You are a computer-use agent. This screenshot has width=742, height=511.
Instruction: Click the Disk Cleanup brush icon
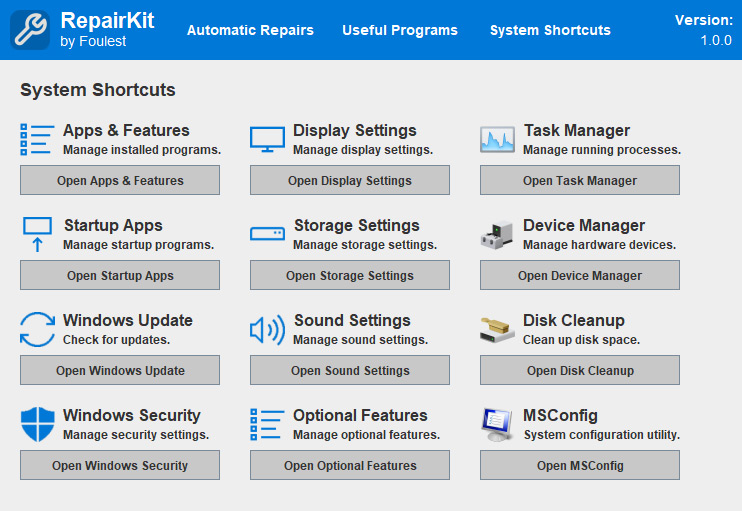(x=497, y=330)
